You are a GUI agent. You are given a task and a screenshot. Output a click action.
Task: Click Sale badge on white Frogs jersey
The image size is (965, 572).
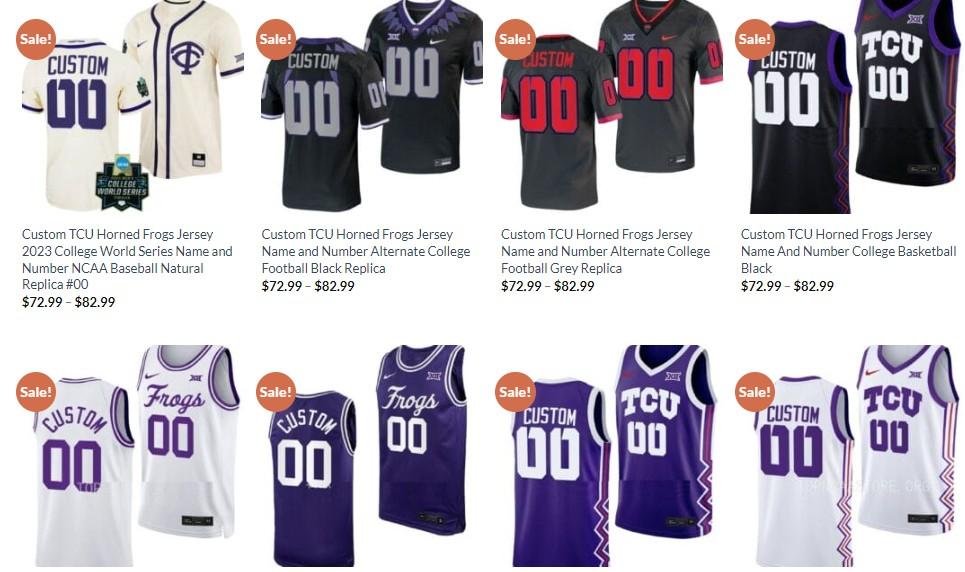click(36, 392)
